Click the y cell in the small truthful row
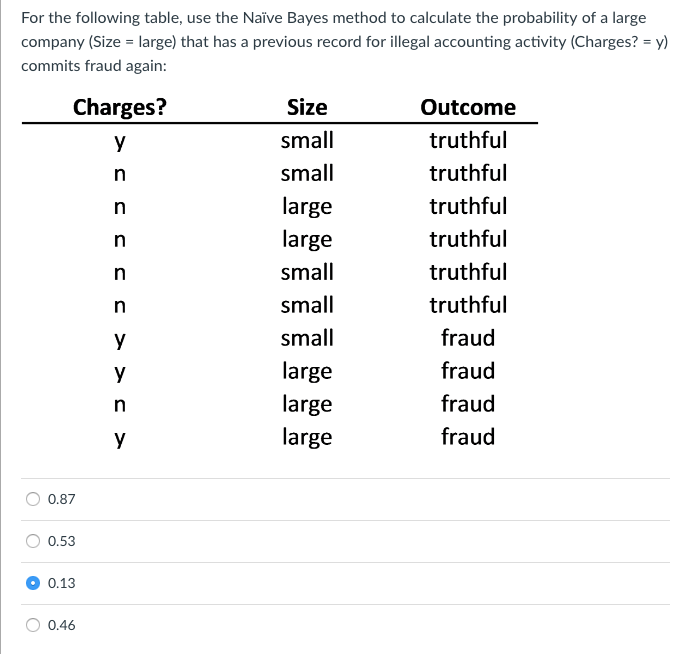Image resolution: width=689 pixels, height=654 pixels. pos(120,142)
